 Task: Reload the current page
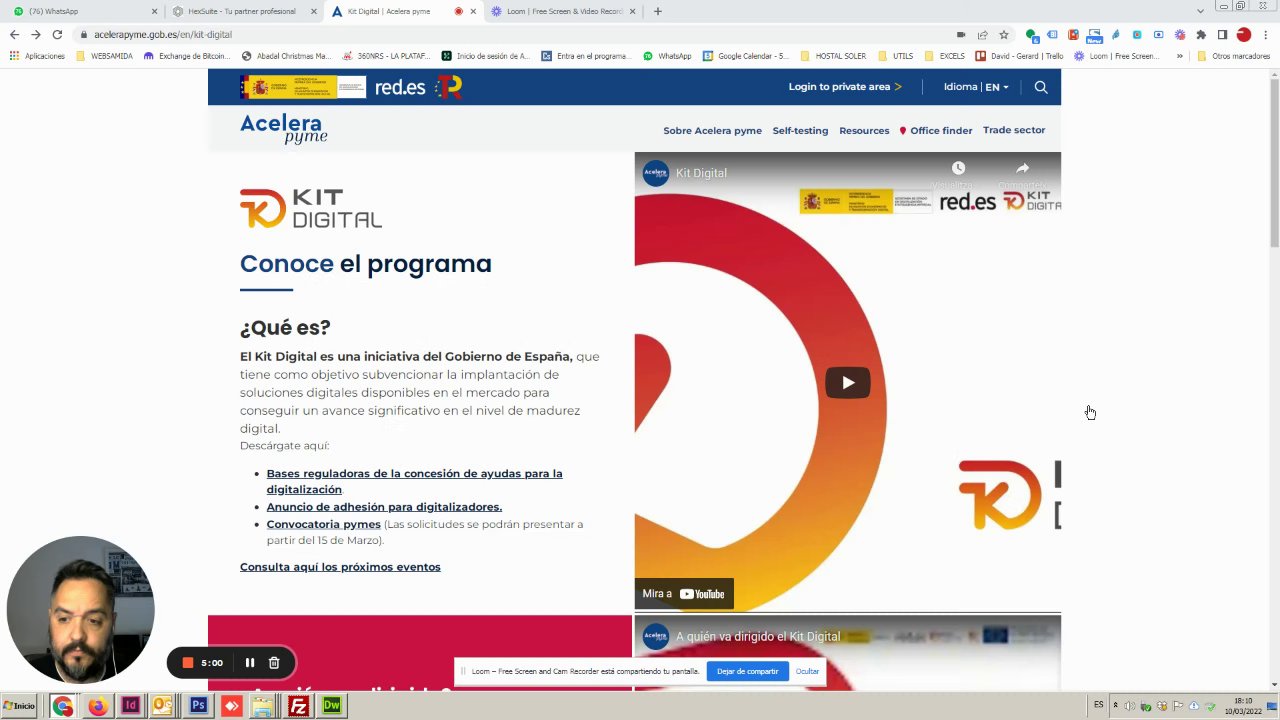[57, 34]
